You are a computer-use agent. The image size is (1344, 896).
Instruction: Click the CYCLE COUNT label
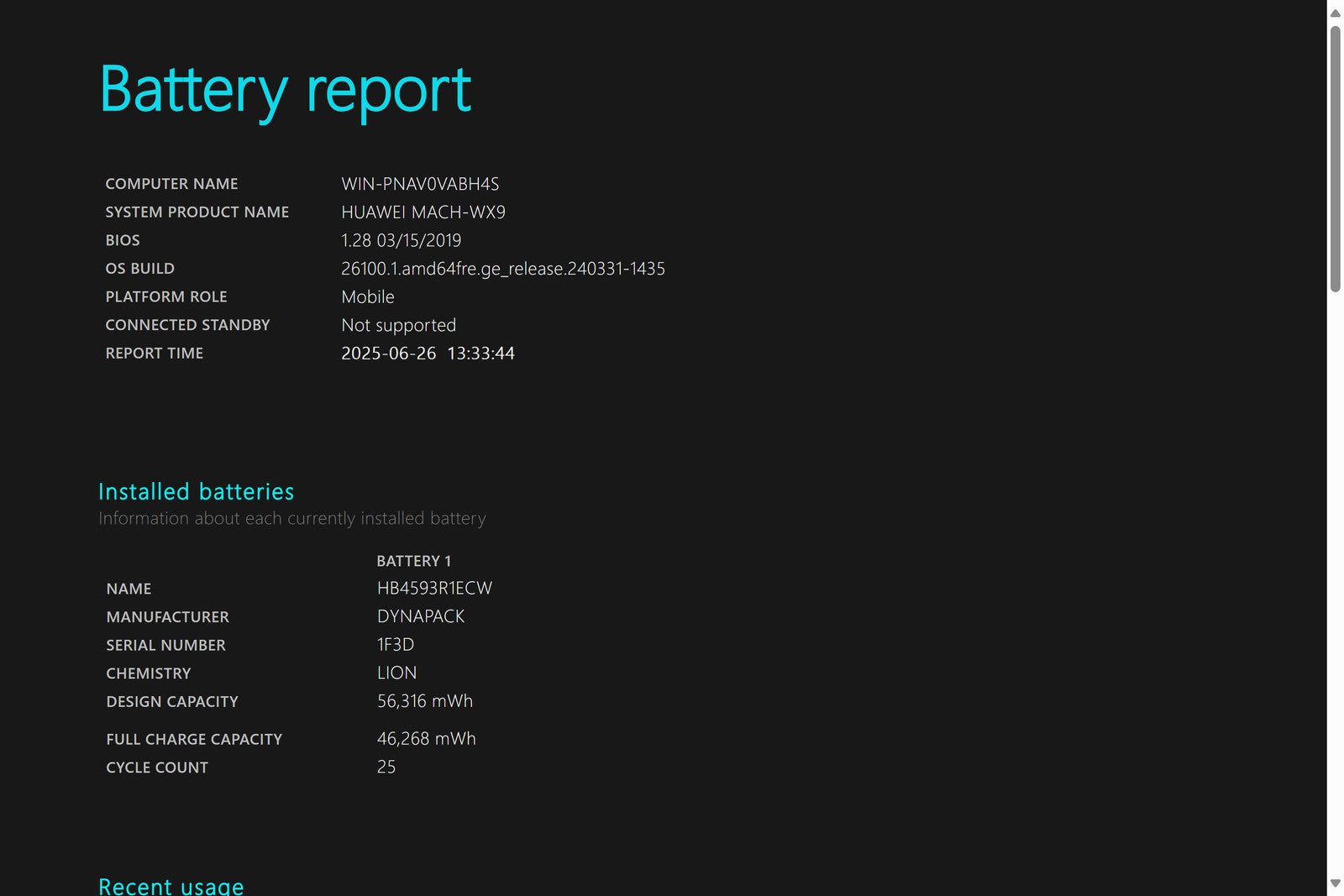tap(157, 768)
